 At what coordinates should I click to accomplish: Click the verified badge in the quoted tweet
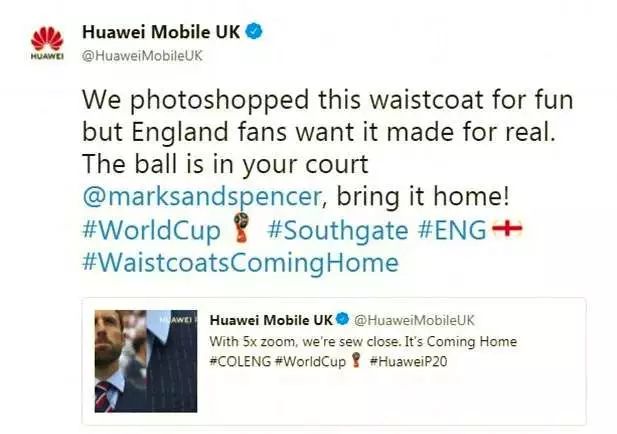[343, 319]
